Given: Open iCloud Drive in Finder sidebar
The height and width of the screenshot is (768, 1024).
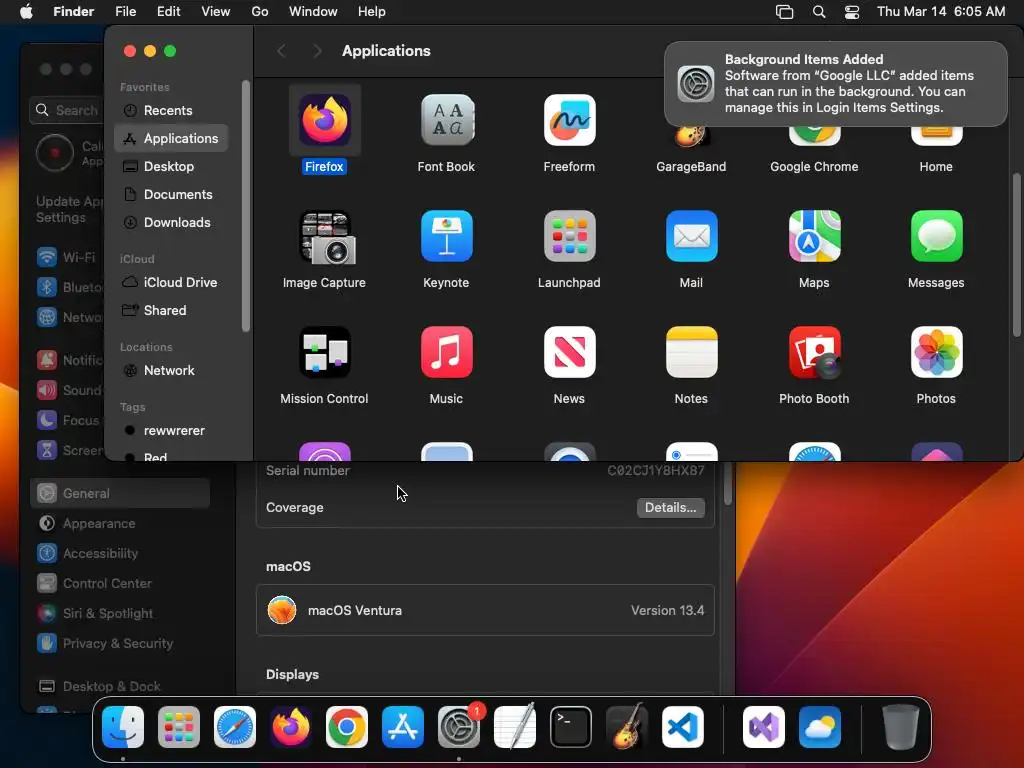Looking at the screenshot, I should click(171, 283).
